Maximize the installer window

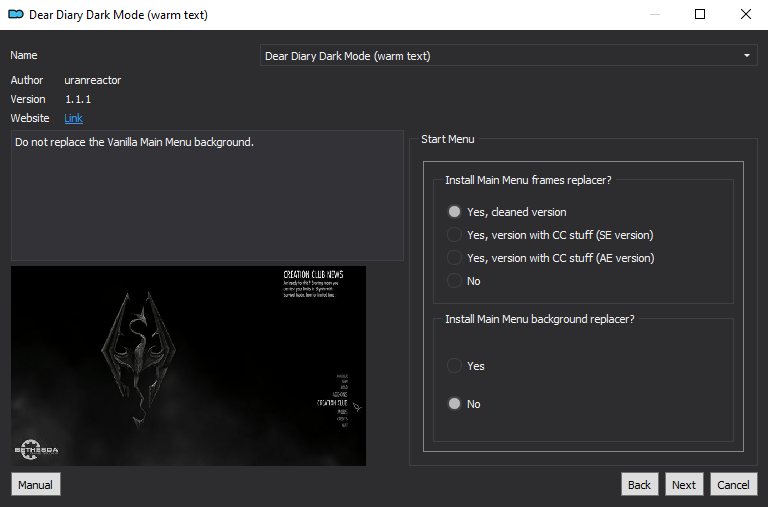point(700,14)
